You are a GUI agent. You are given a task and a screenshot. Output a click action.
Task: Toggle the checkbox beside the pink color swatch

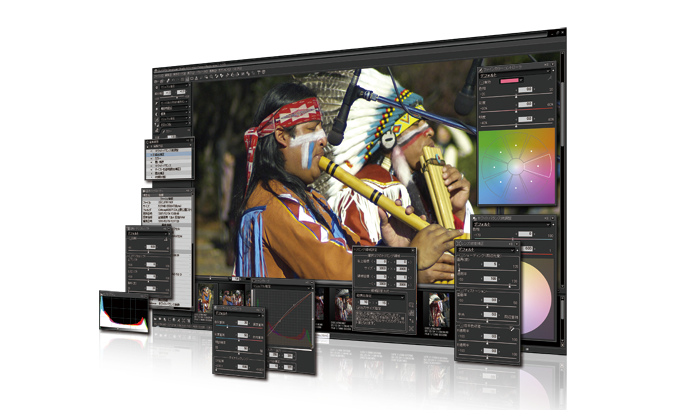[x=481, y=81]
